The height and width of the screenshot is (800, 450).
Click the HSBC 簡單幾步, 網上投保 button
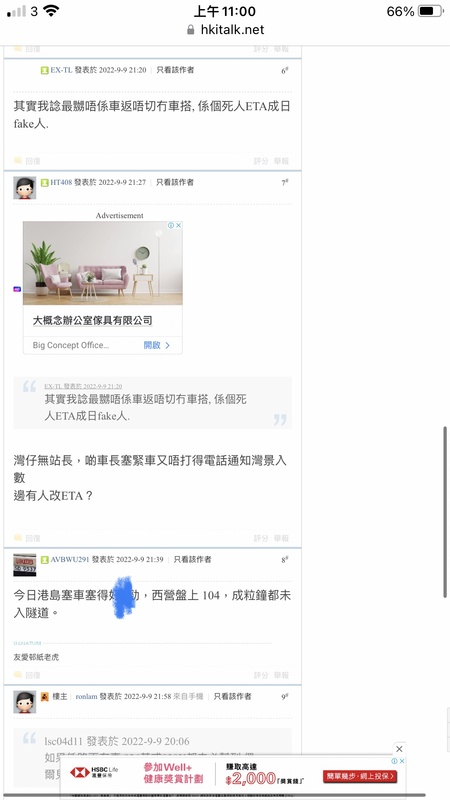pyautogui.click(x=360, y=776)
